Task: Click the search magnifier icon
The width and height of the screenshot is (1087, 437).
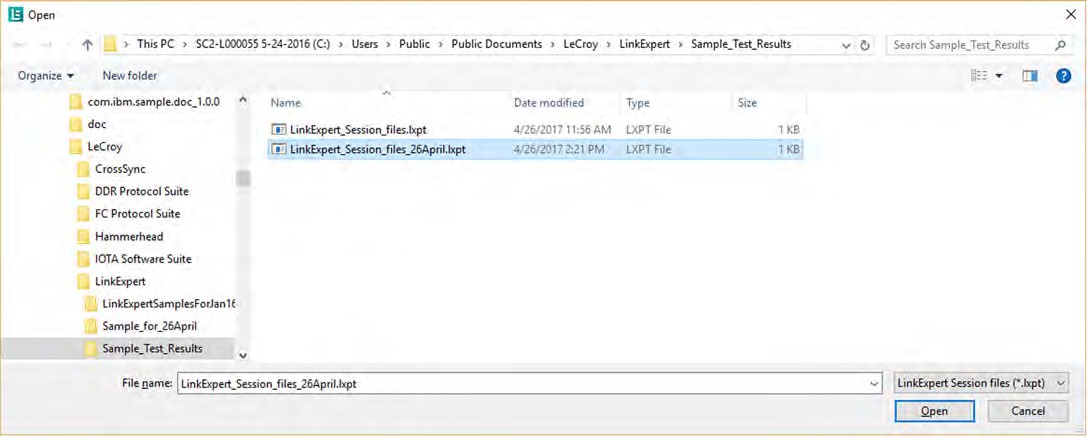Action: pos(1060,45)
